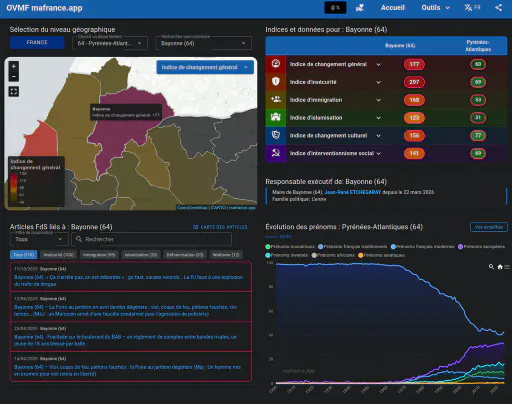The height and width of the screenshot is (404, 512).
Task: Open the black X social button in header
Action: 335,8
